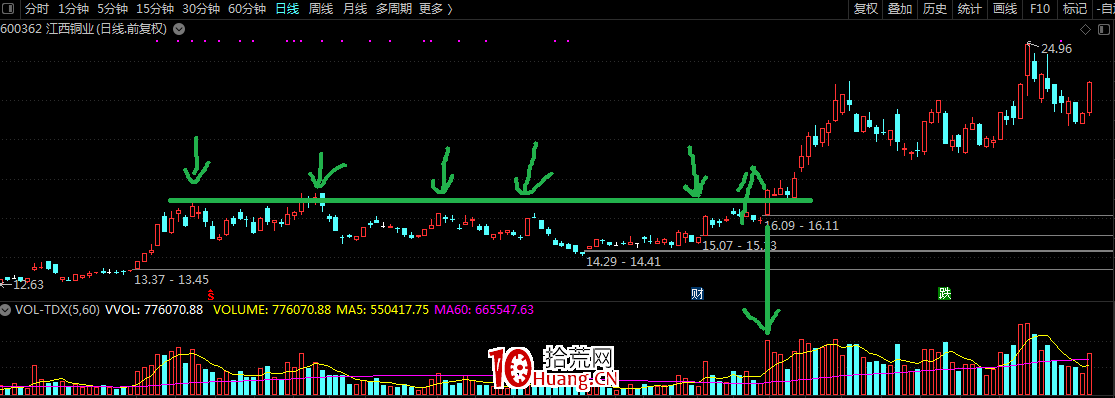The image size is (1115, 398).
Task: Select the 日线 daily chart tab
Action: pyautogui.click(x=287, y=9)
